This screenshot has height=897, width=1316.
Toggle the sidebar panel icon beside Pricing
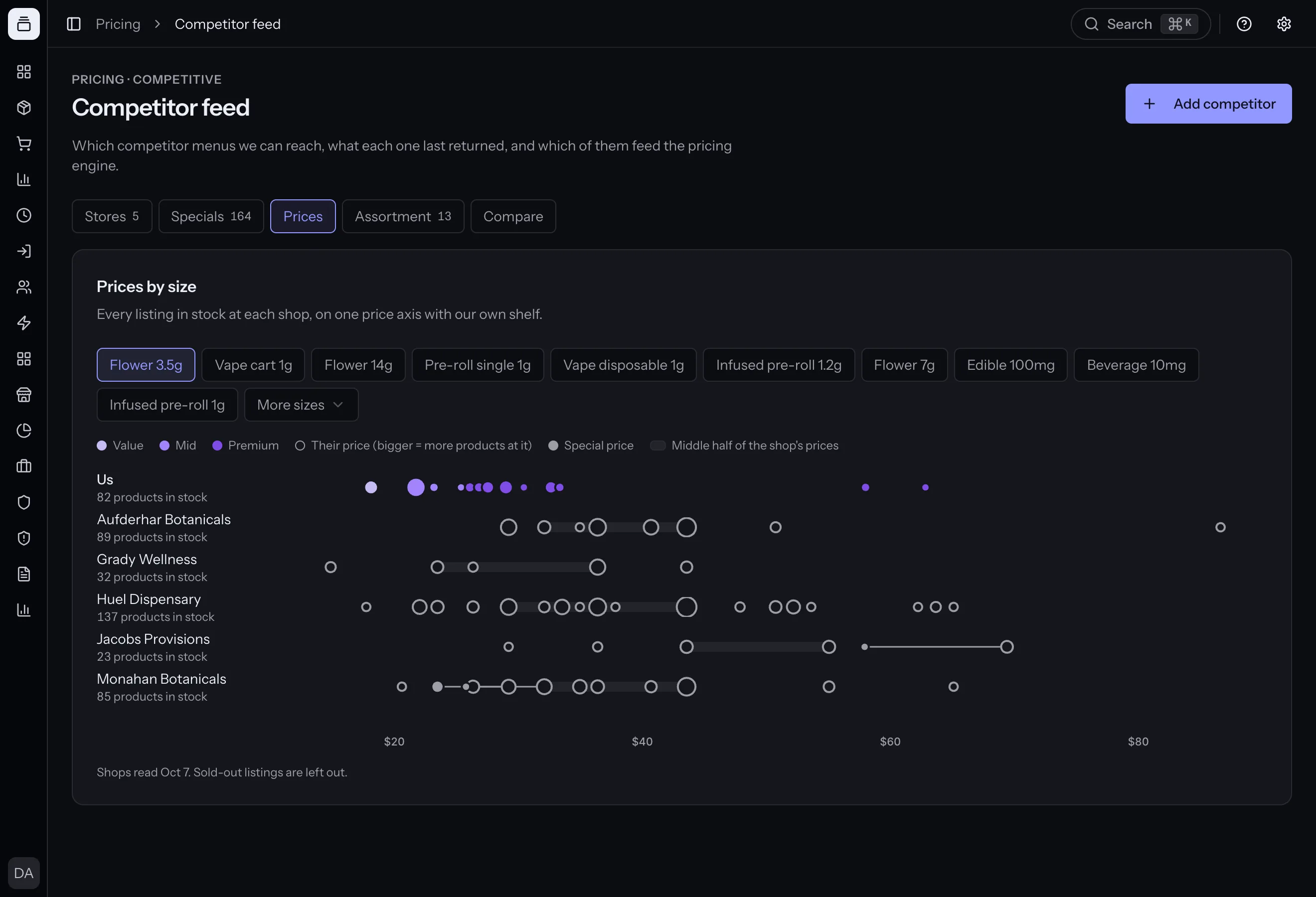(74, 24)
